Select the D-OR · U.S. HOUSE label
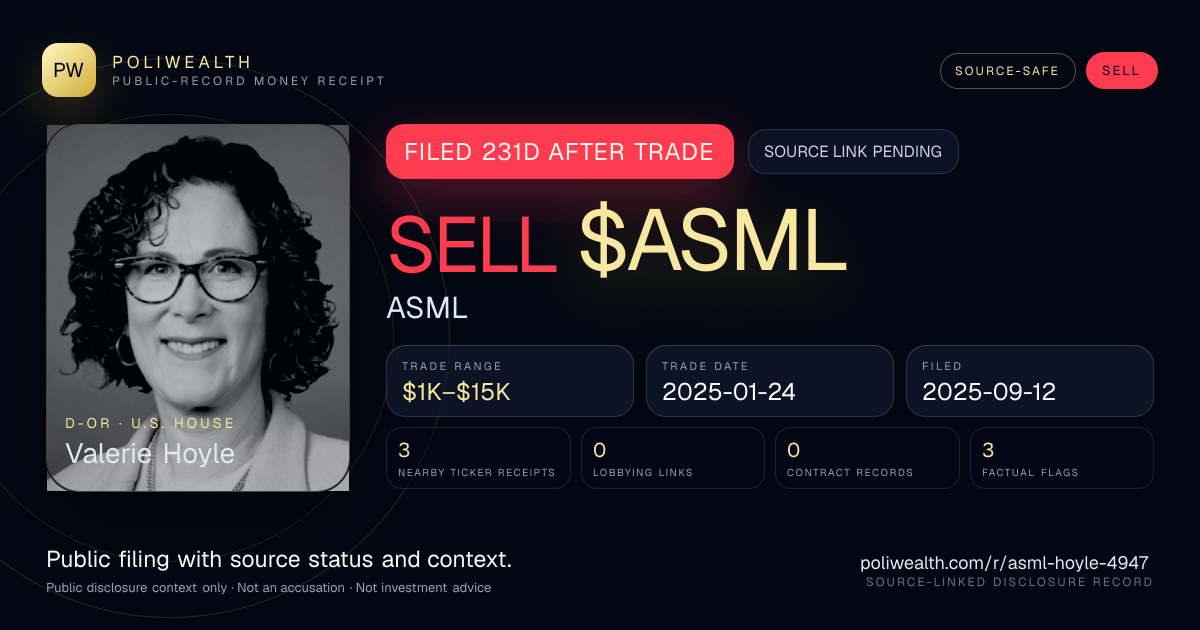Image resolution: width=1200 pixels, height=630 pixels. pyautogui.click(x=150, y=424)
